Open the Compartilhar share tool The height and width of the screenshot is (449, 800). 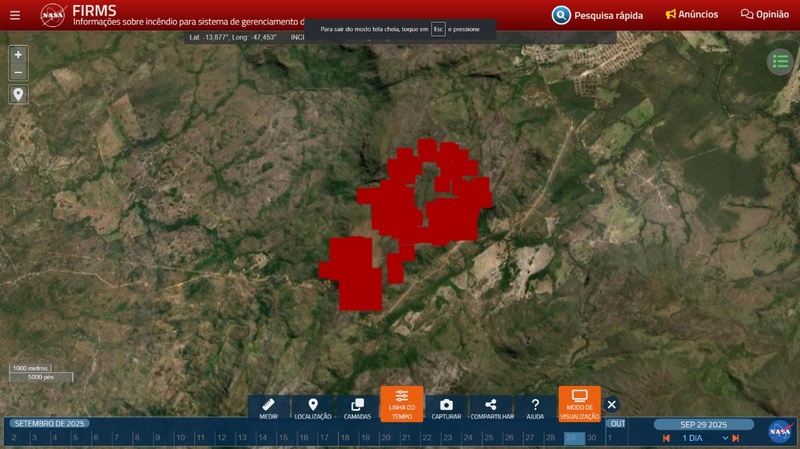click(491, 405)
